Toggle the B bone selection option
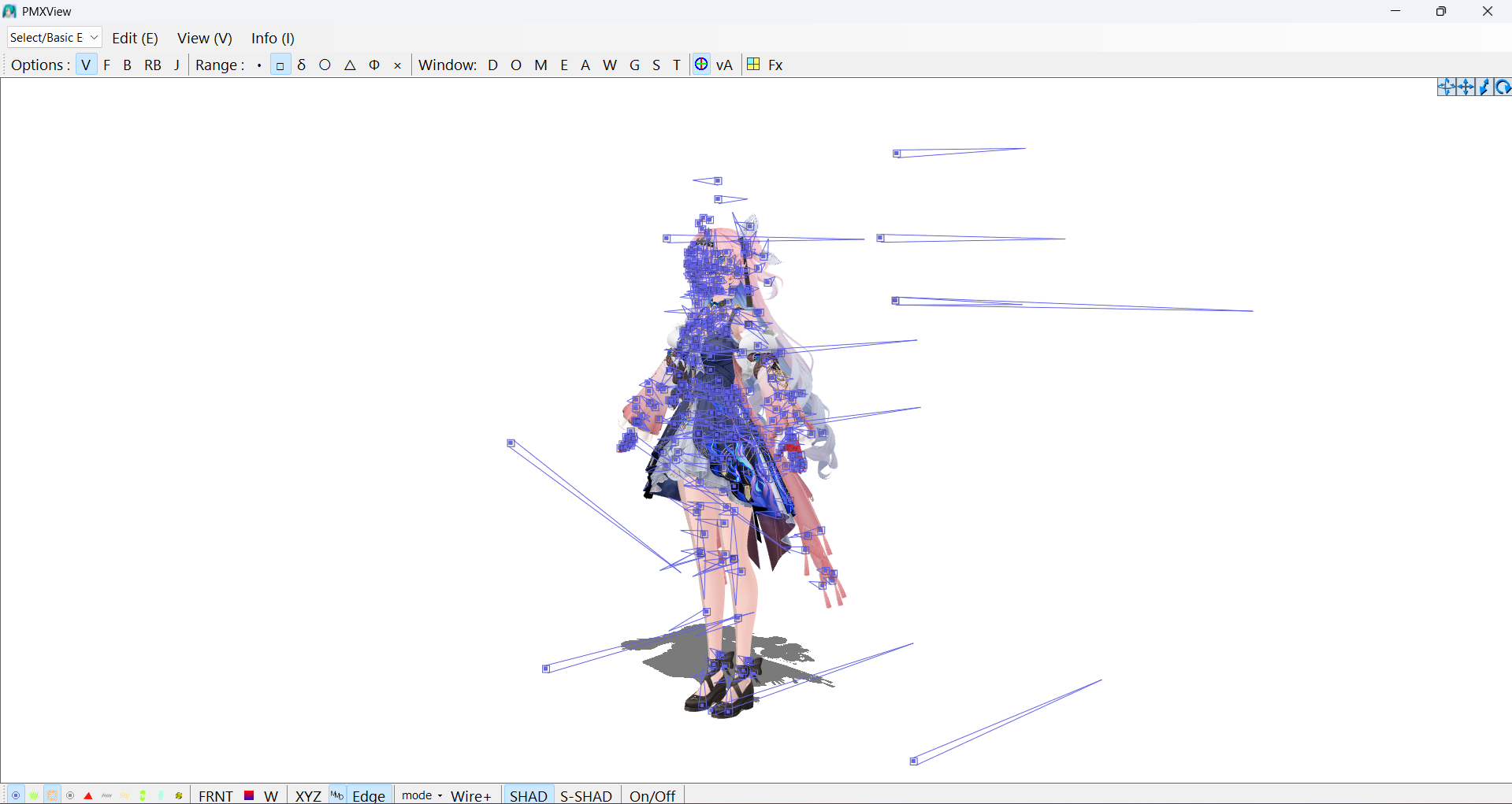The height and width of the screenshot is (804, 1512). (128, 65)
